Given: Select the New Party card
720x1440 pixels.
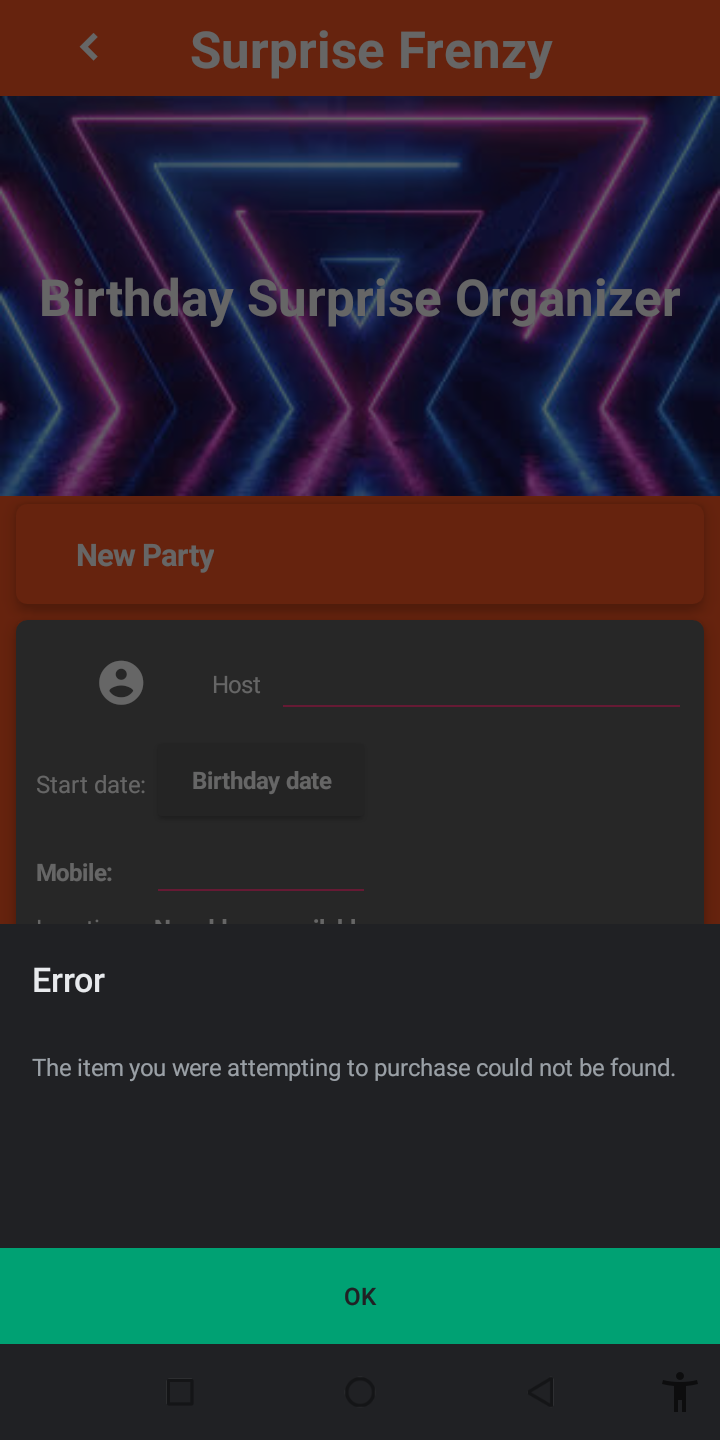Looking at the screenshot, I should point(360,555).
